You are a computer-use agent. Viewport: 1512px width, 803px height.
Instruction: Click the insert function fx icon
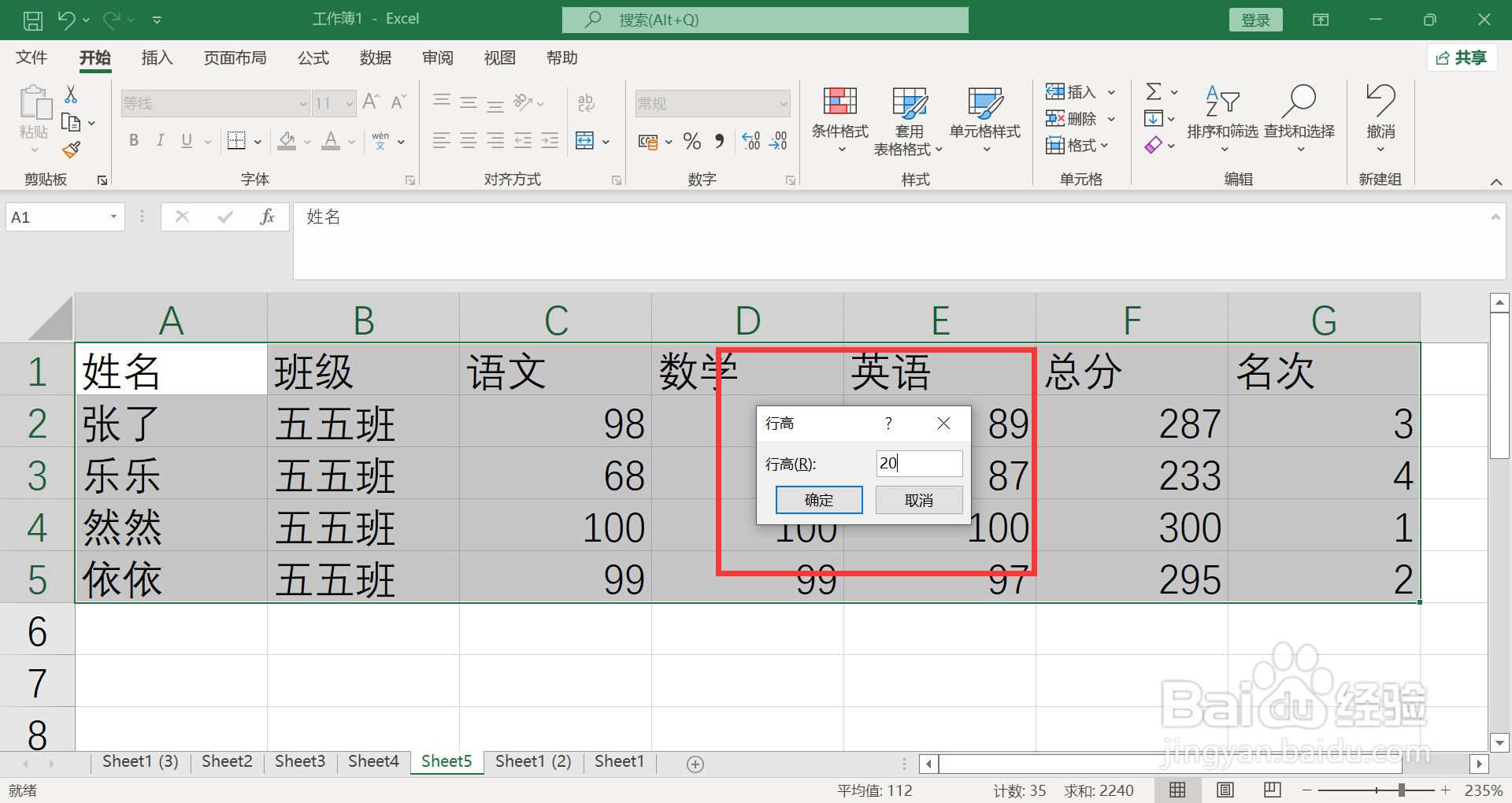[x=268, y=217]
